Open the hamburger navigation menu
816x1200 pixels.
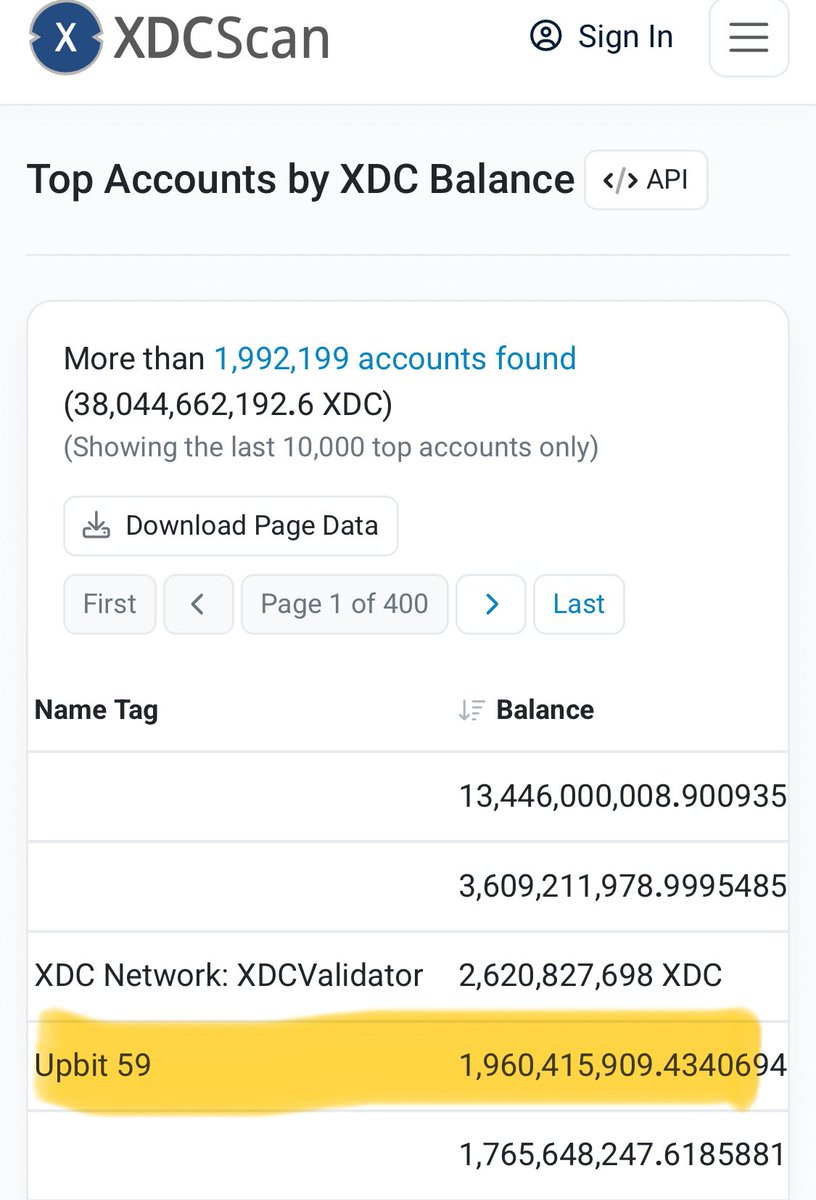pos(748,38)
